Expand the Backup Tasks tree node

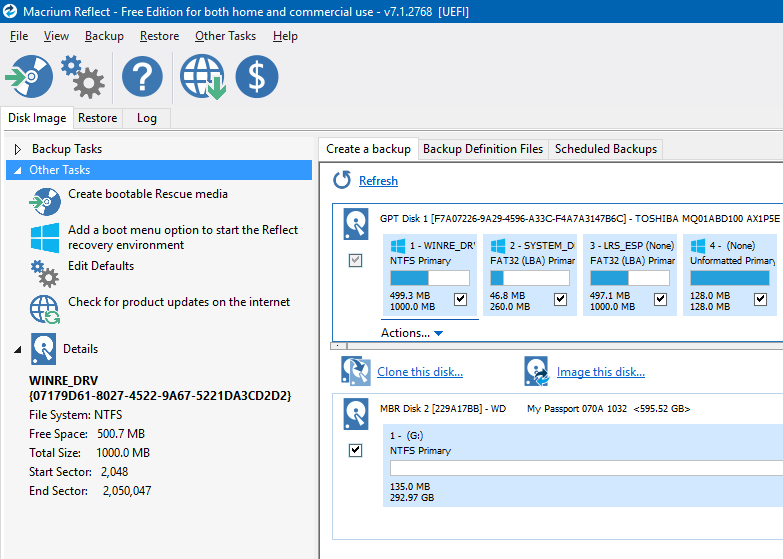click(18, 149)
